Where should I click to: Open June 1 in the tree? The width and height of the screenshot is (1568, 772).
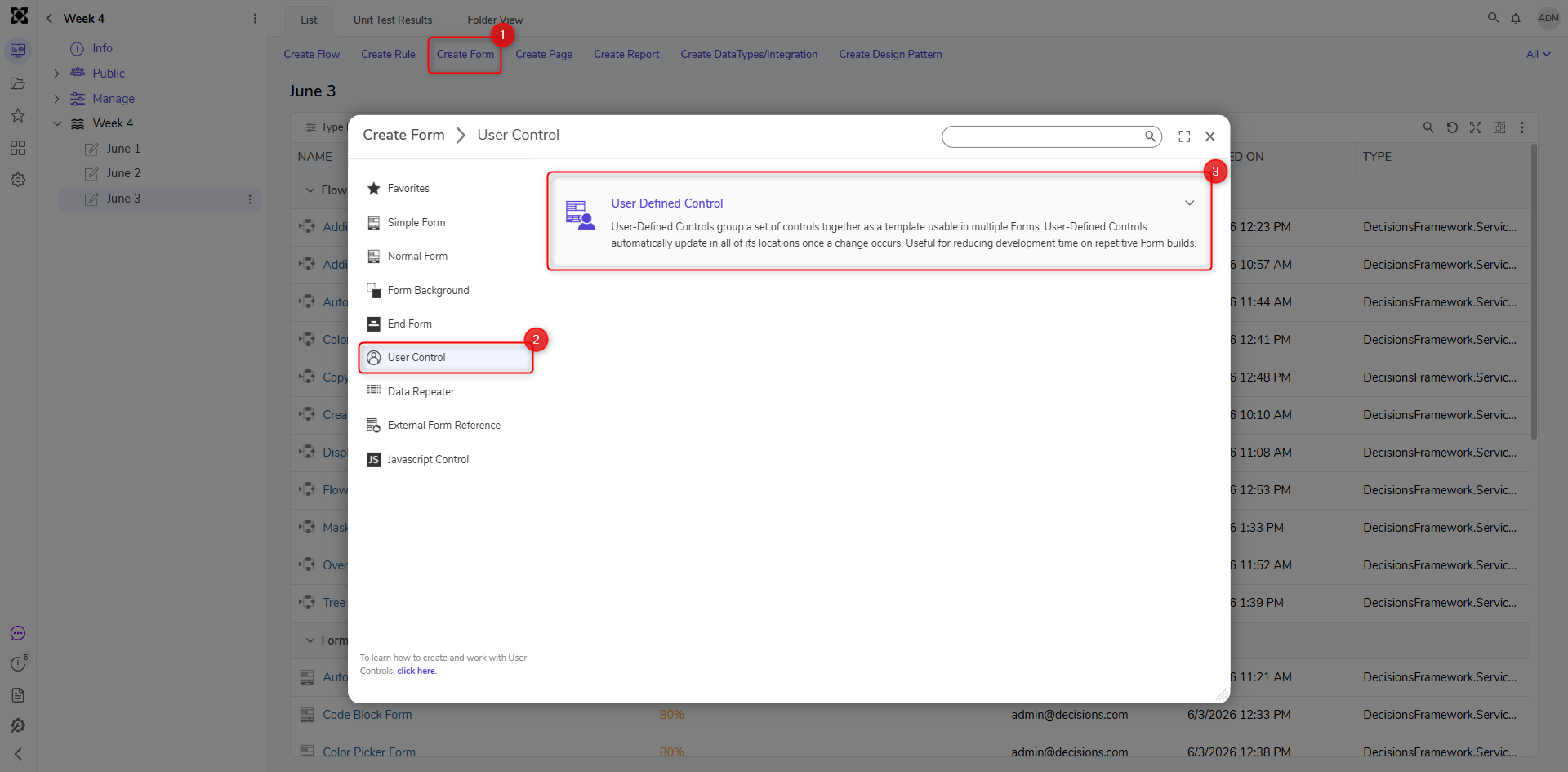tap(123, 149)
